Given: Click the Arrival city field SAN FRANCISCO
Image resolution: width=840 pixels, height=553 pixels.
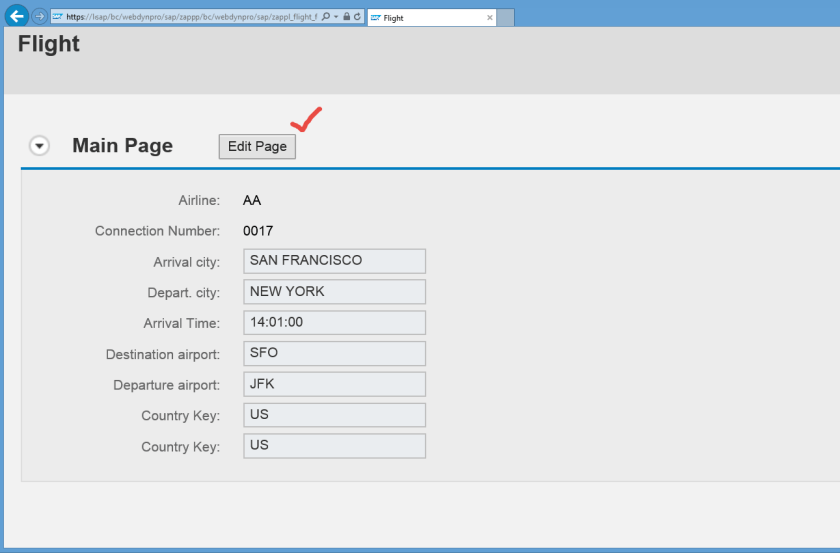Looking at the screenshot, I should pos(334,261).
